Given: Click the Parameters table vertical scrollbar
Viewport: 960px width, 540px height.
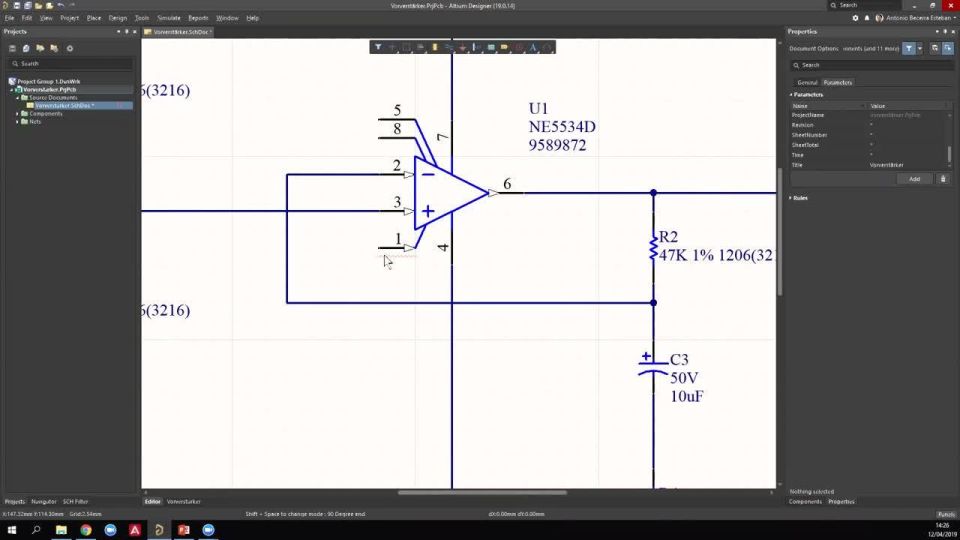Looking at the screenshot, I should point(950,154).
